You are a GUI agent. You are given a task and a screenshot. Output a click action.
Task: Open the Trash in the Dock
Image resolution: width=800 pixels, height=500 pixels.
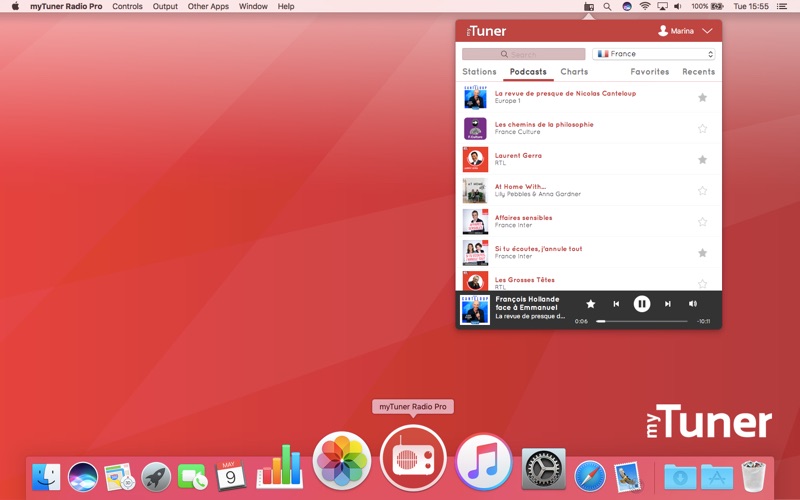click(x=753, y=476)
